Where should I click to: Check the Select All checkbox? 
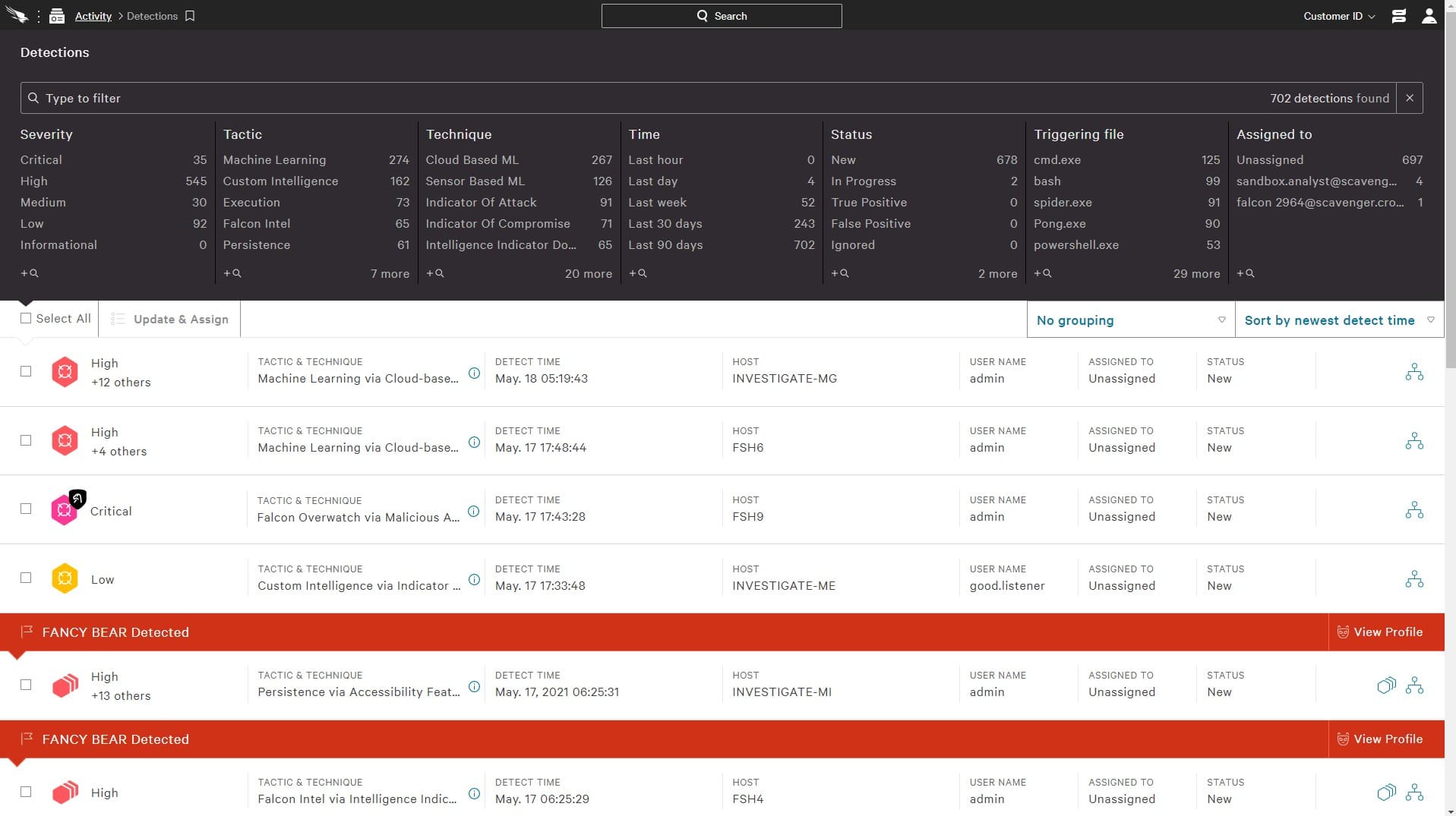26,319
